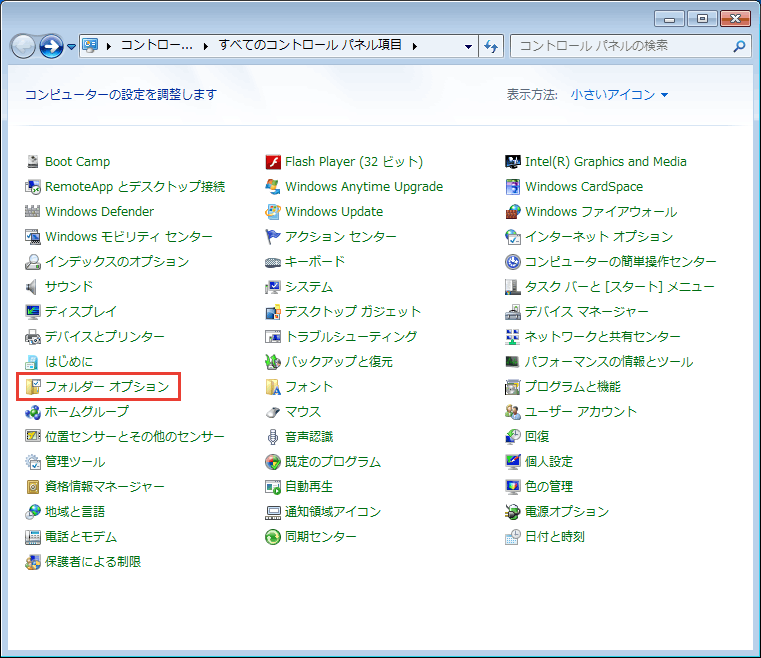Click the デバイス マネージャー icon
Viewport: 761px width, 658px height.
point(513,312)
